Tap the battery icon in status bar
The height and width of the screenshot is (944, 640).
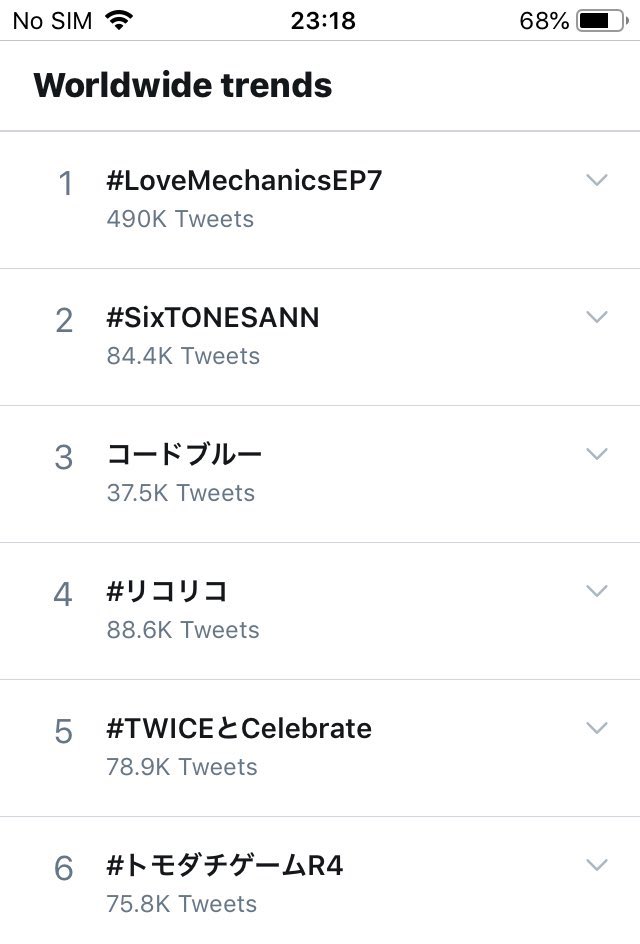(602, 20)
